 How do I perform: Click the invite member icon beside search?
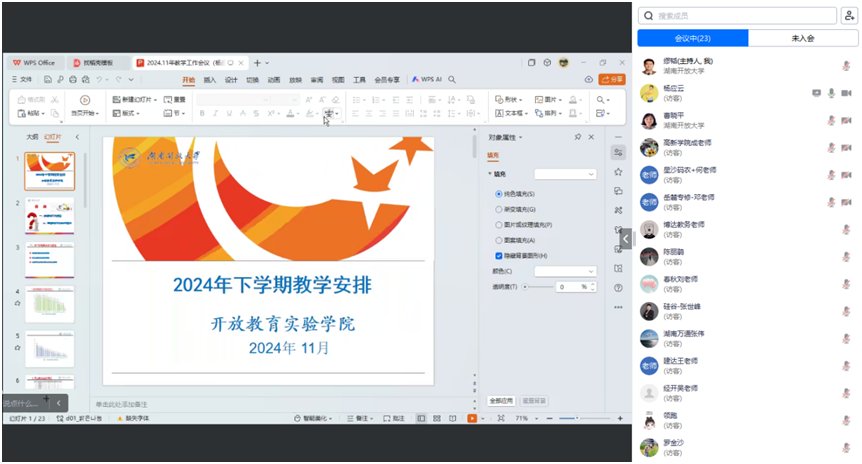point(849,16)
